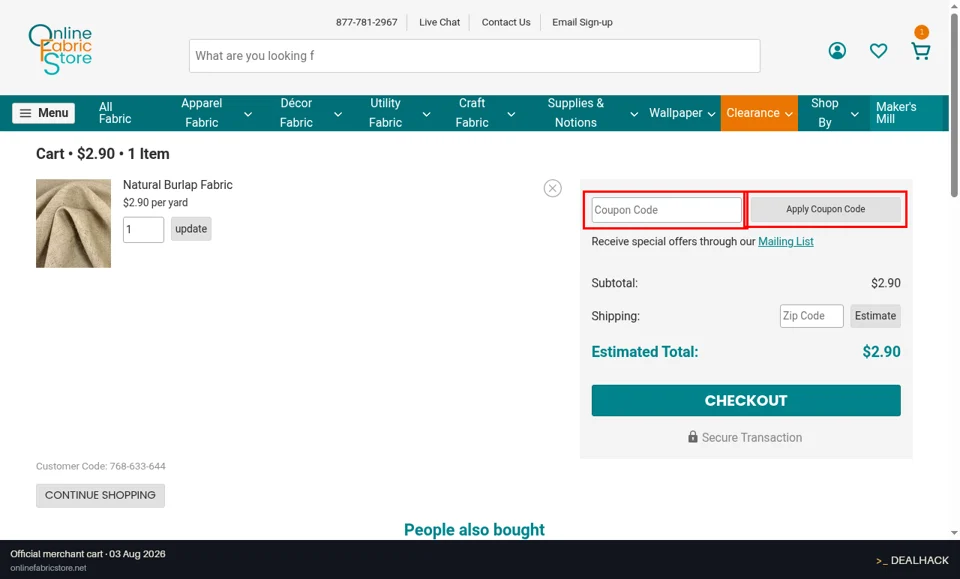Open the Natural Burlap Fabric thumbnail

point(73,223)
